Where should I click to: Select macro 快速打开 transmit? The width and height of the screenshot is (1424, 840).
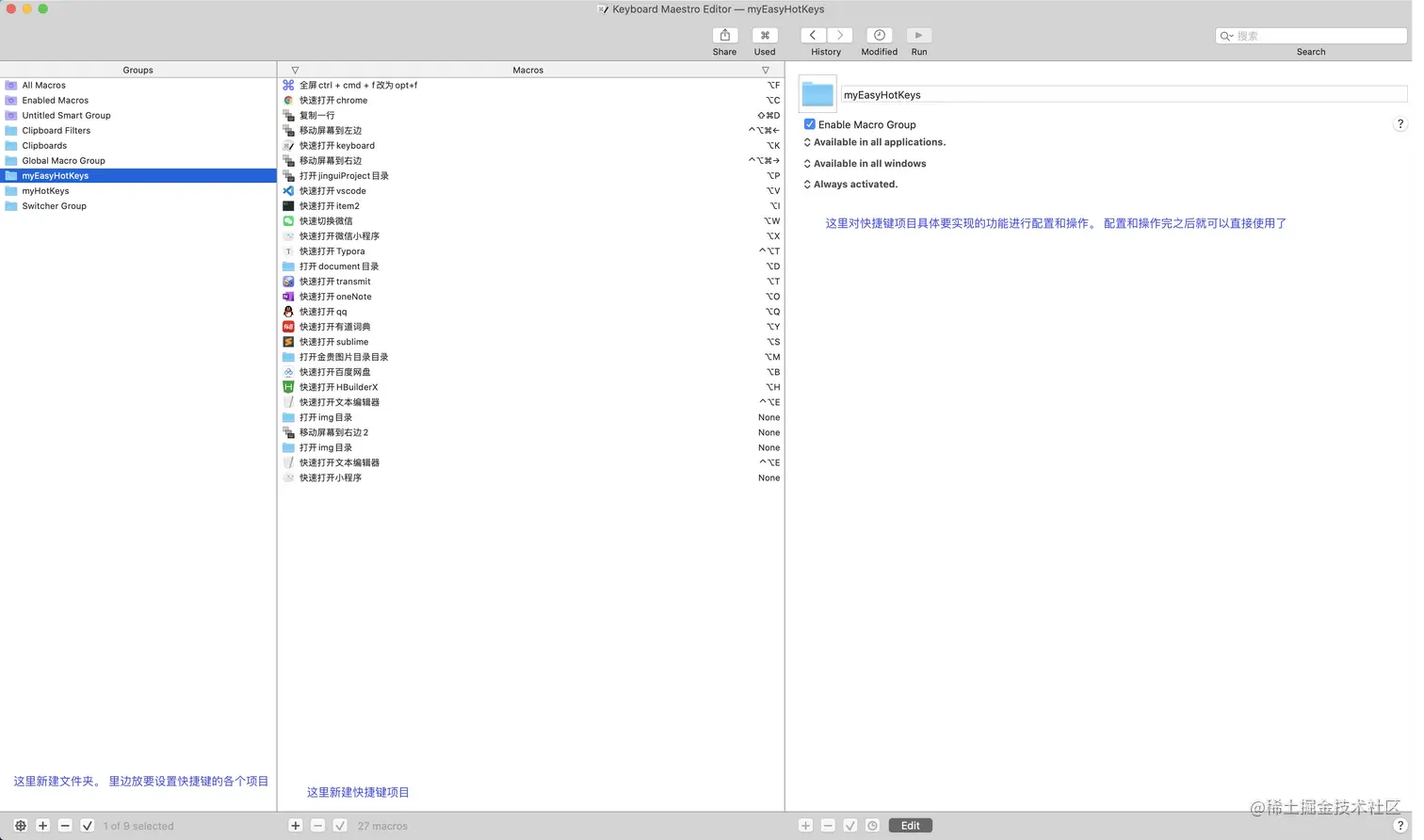coord(531,281)
